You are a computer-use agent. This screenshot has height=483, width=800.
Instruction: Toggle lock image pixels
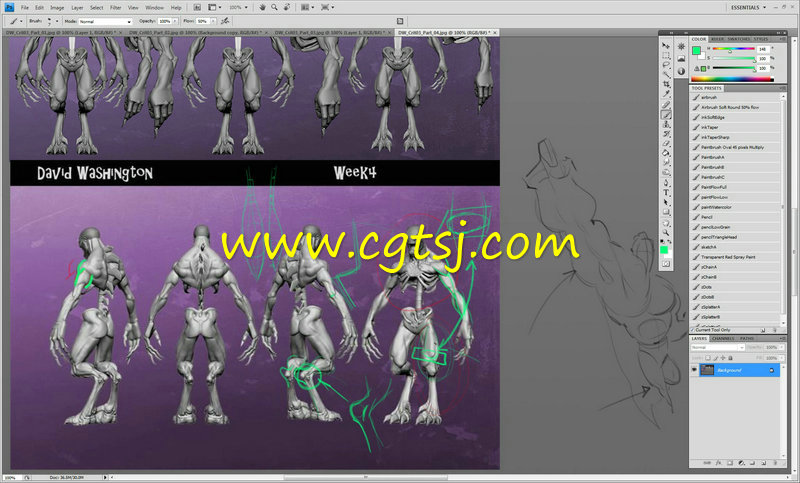[715, 358]
